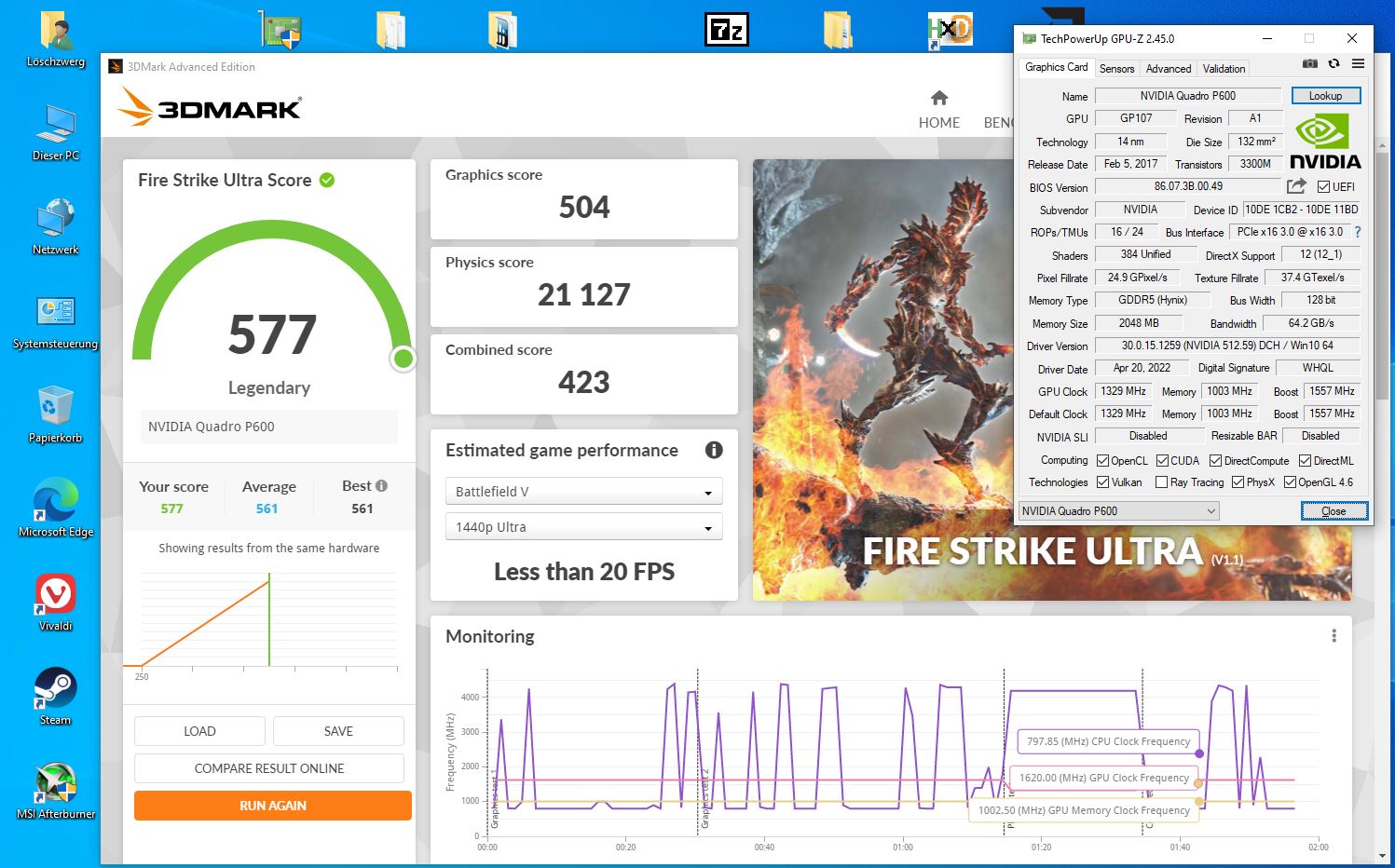Select the Microsoft Edge desktop icon
This screenshot has width=1395, height=868.
[56, 509]
